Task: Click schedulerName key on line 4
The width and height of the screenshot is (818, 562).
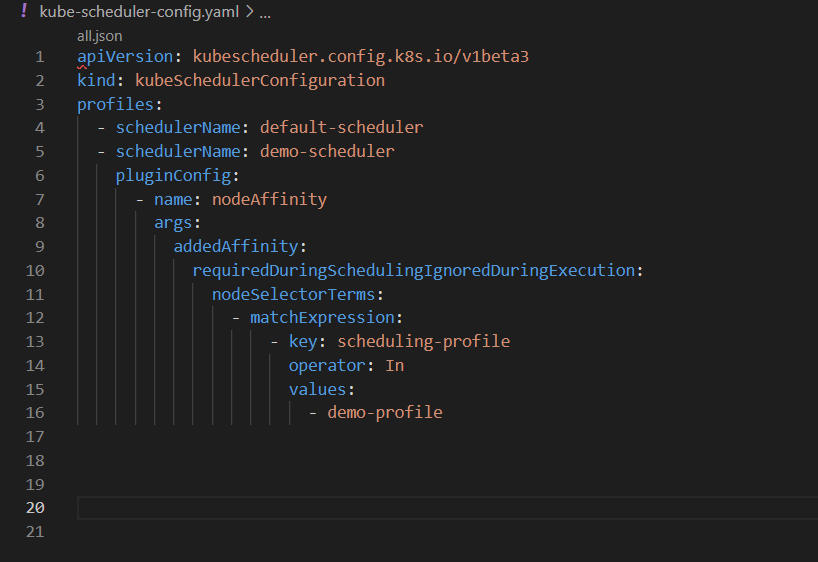Action: click(178, 127)
